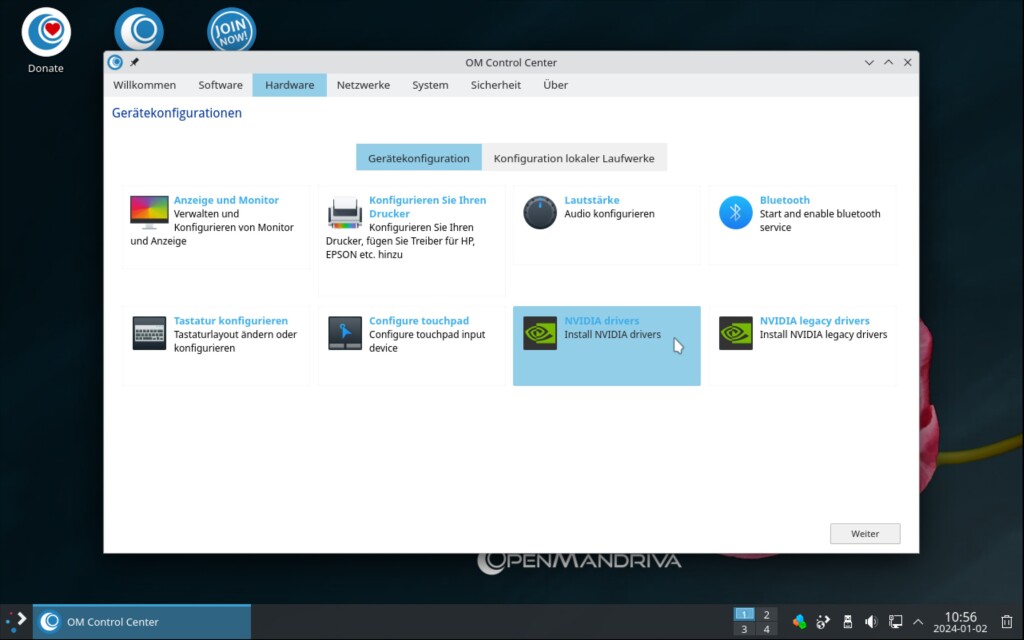The height and width of the screenshot is (640, 1024).
Task: Open the printer configuration (Drucker) tool
Action: (x=411, y=240)
